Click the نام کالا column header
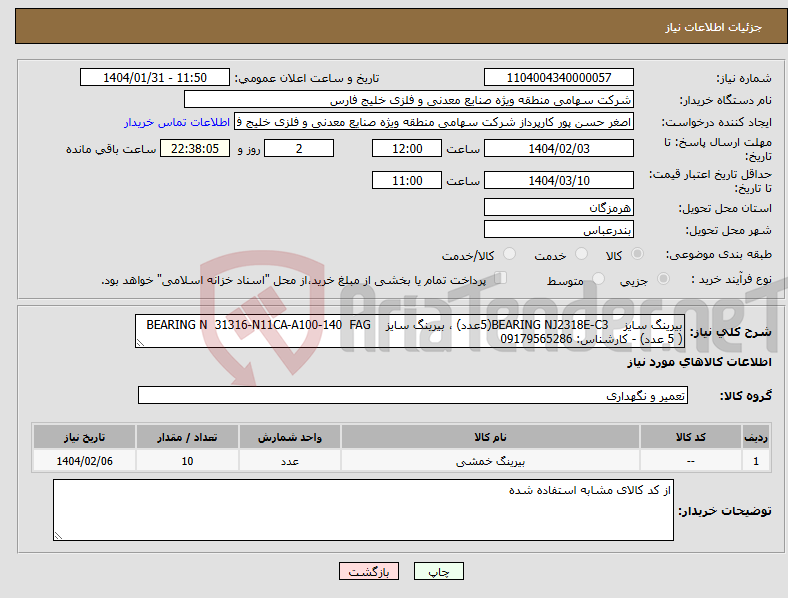 (490, 437)
